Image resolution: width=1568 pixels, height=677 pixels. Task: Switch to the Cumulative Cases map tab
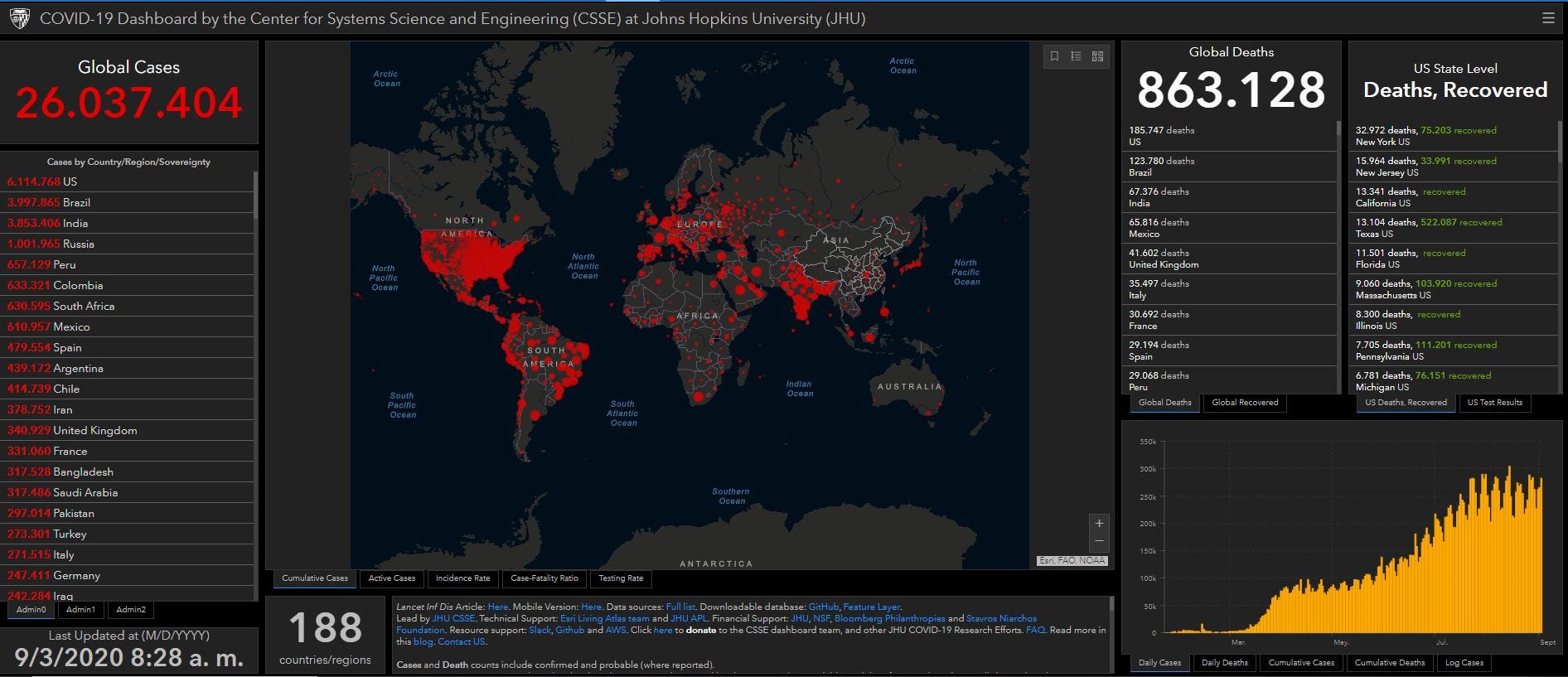(315, 578)
